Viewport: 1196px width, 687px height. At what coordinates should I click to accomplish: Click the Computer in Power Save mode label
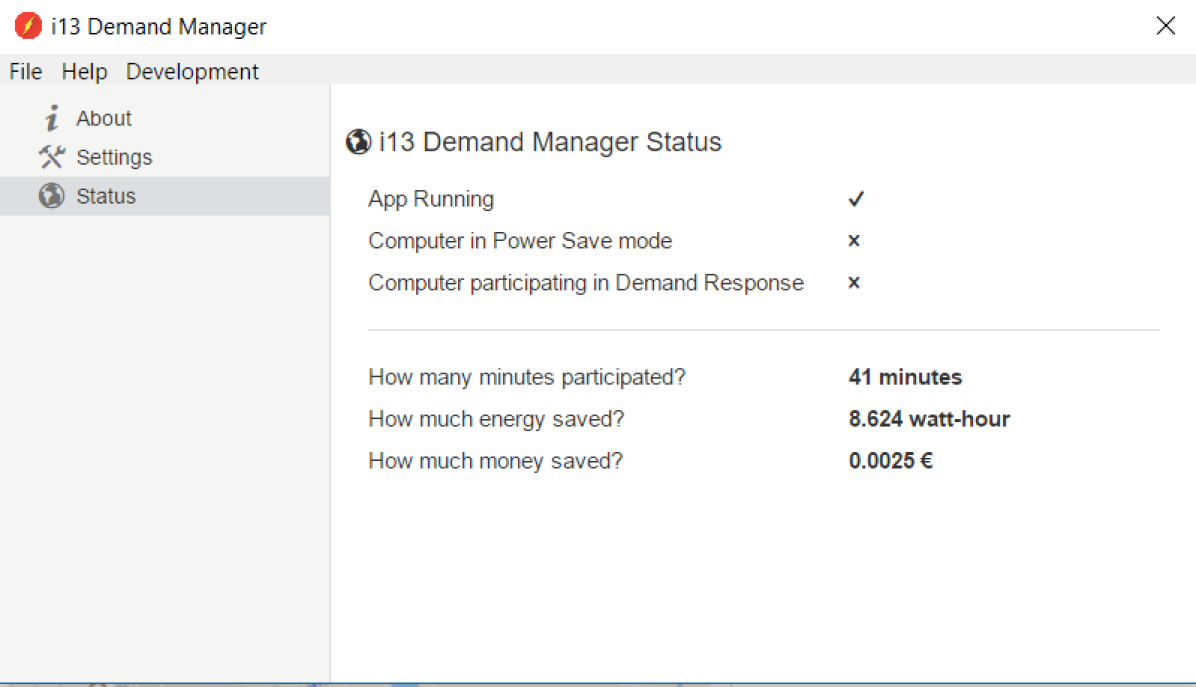coord(520,241)
